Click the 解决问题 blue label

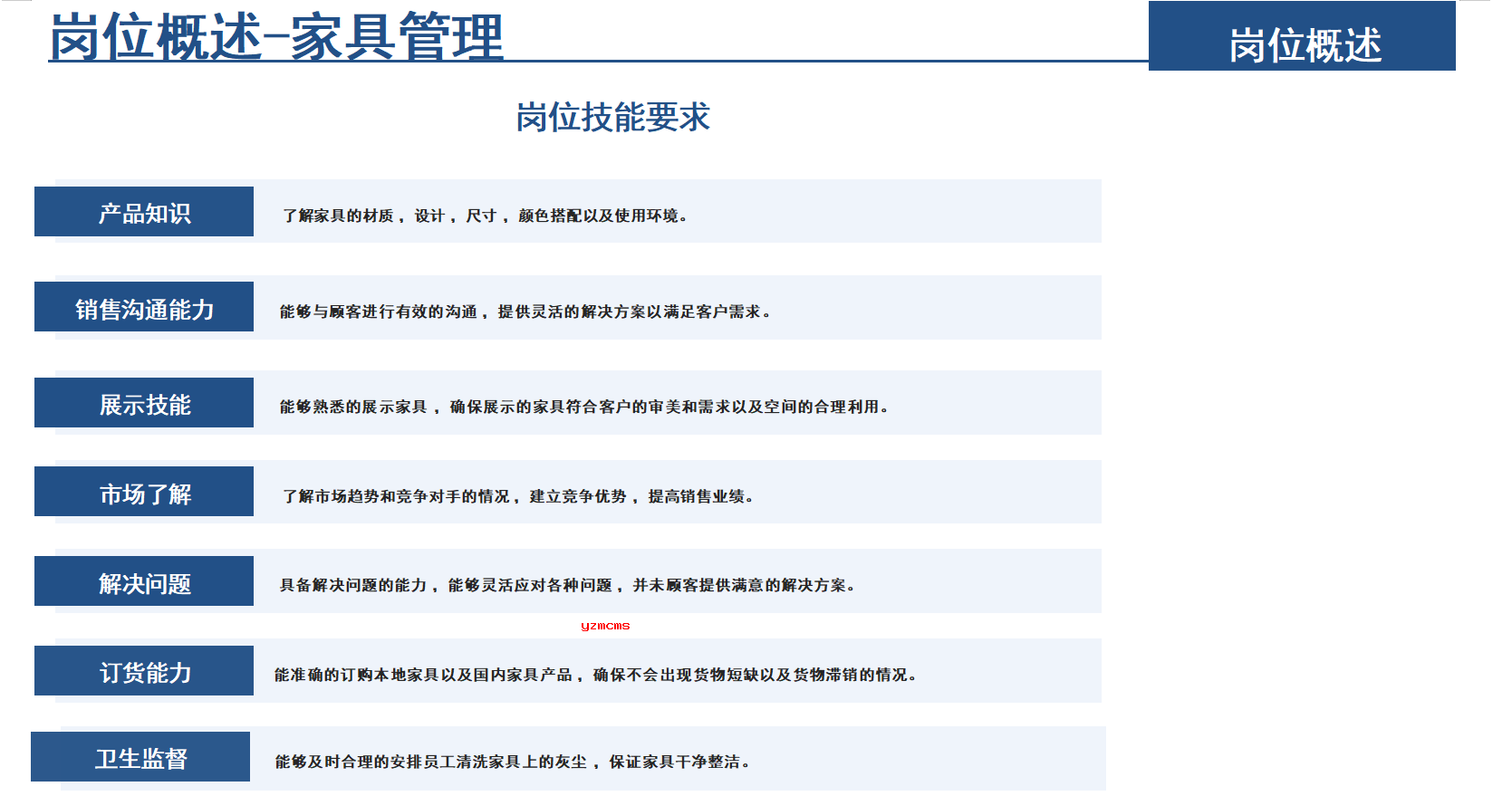pos(144,582)
